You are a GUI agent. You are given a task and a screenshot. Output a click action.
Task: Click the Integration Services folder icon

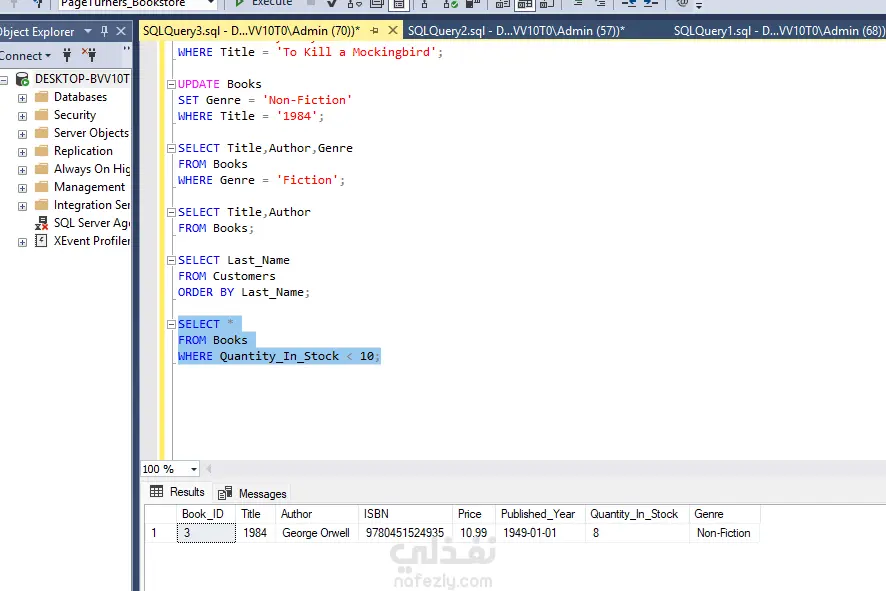pos(41,205)
